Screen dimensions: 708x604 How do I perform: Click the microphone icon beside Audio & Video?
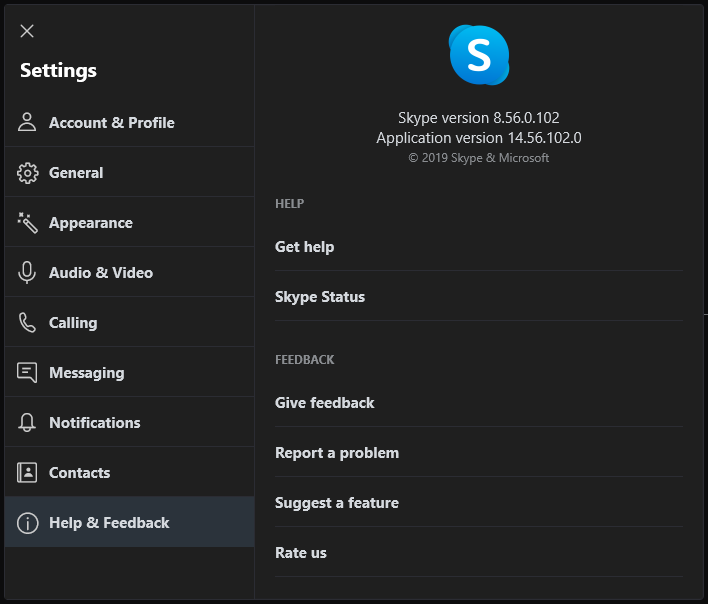click(x=27, y=273)
